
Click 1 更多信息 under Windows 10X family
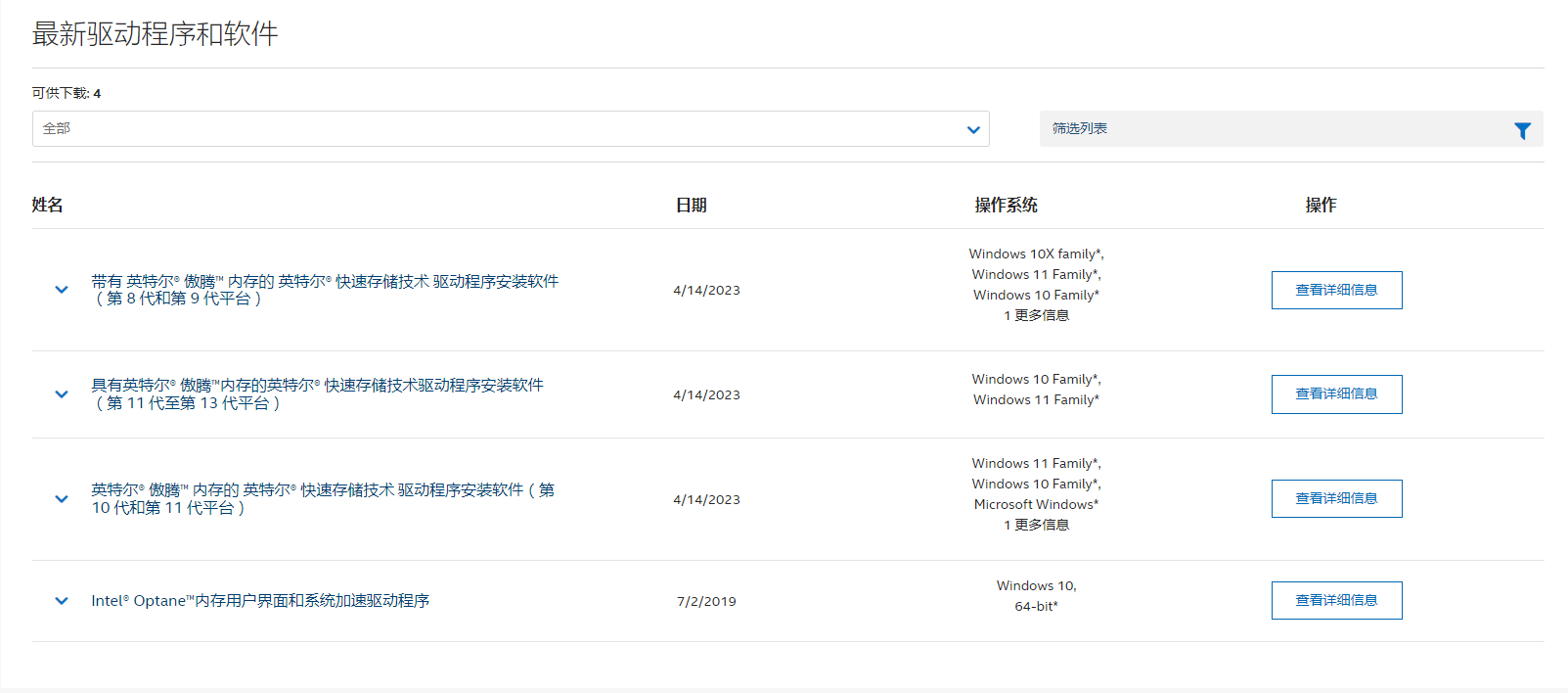pos(1036,315)
